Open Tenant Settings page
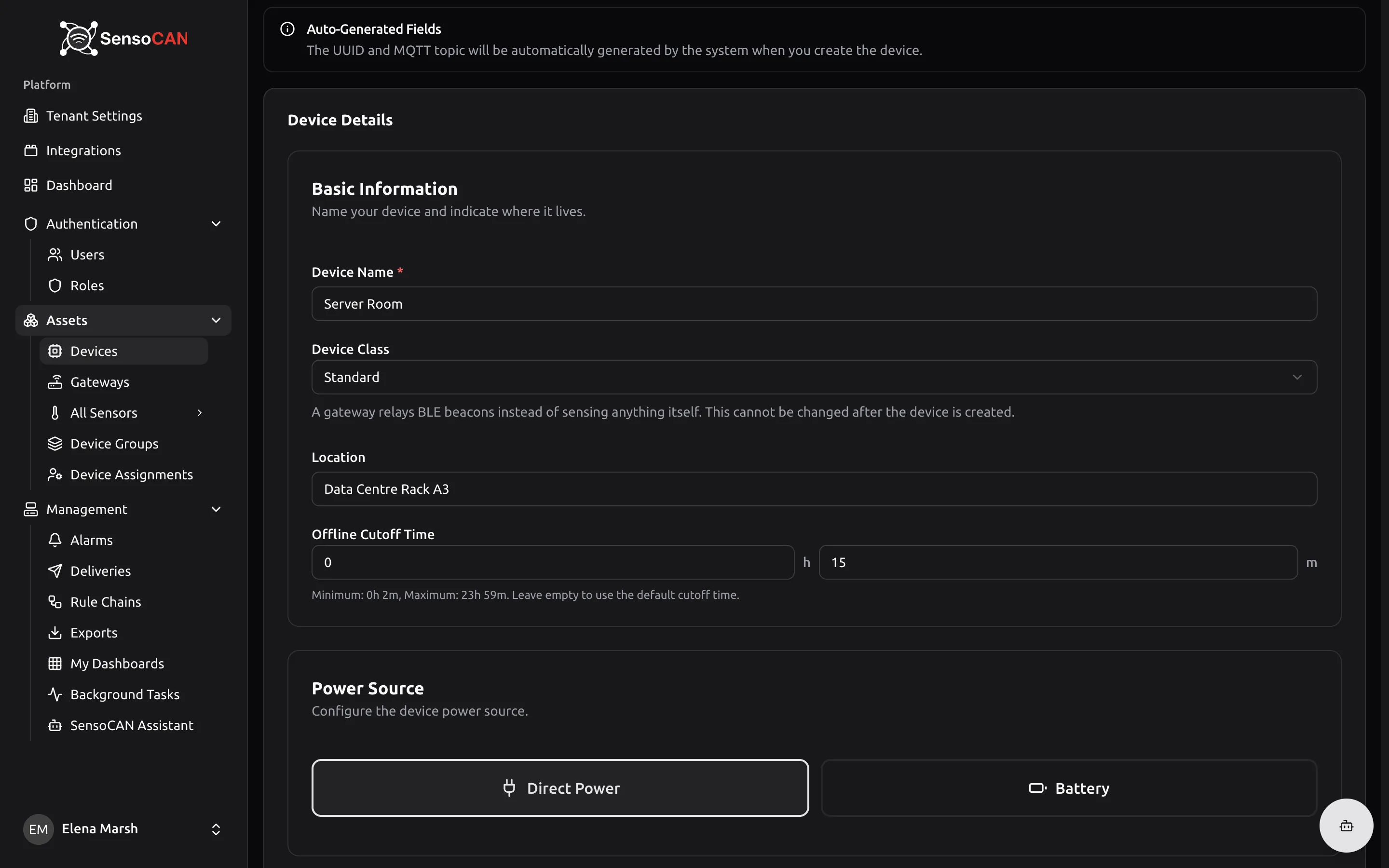This screenshot has width=1389, height=868. 123,116
